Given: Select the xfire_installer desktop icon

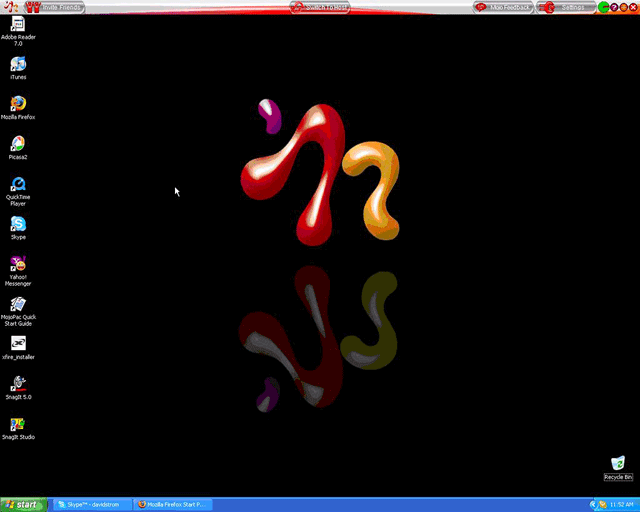Looking at the screenshot, I should [x=18, y=348].
